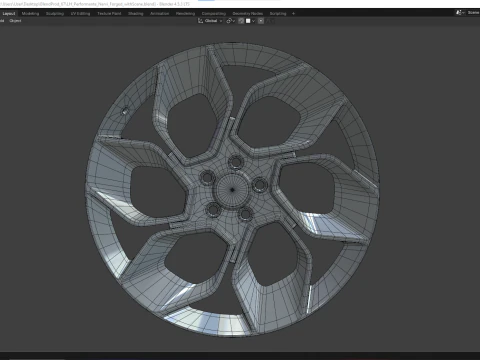480x360 pixels.
Task: Open the Texture Paint workspace tab
Action: [109, 14]
